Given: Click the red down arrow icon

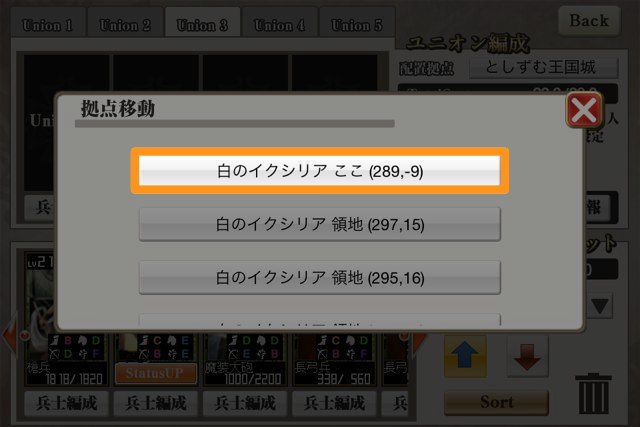Looking at the screenshot, I should click(527, 356).
